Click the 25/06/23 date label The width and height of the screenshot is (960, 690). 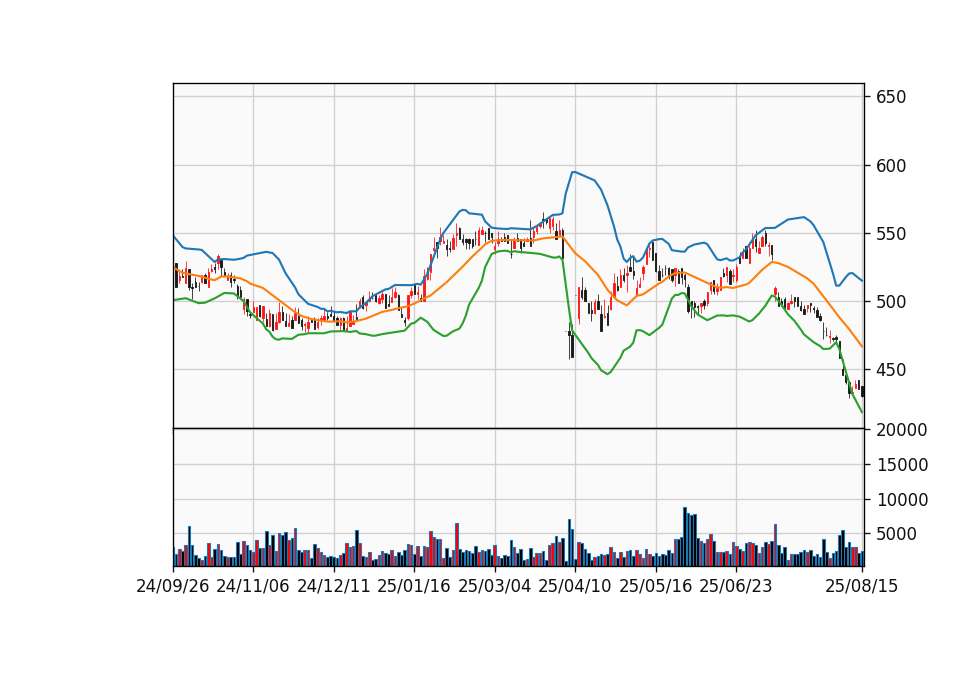click(736, 586)
